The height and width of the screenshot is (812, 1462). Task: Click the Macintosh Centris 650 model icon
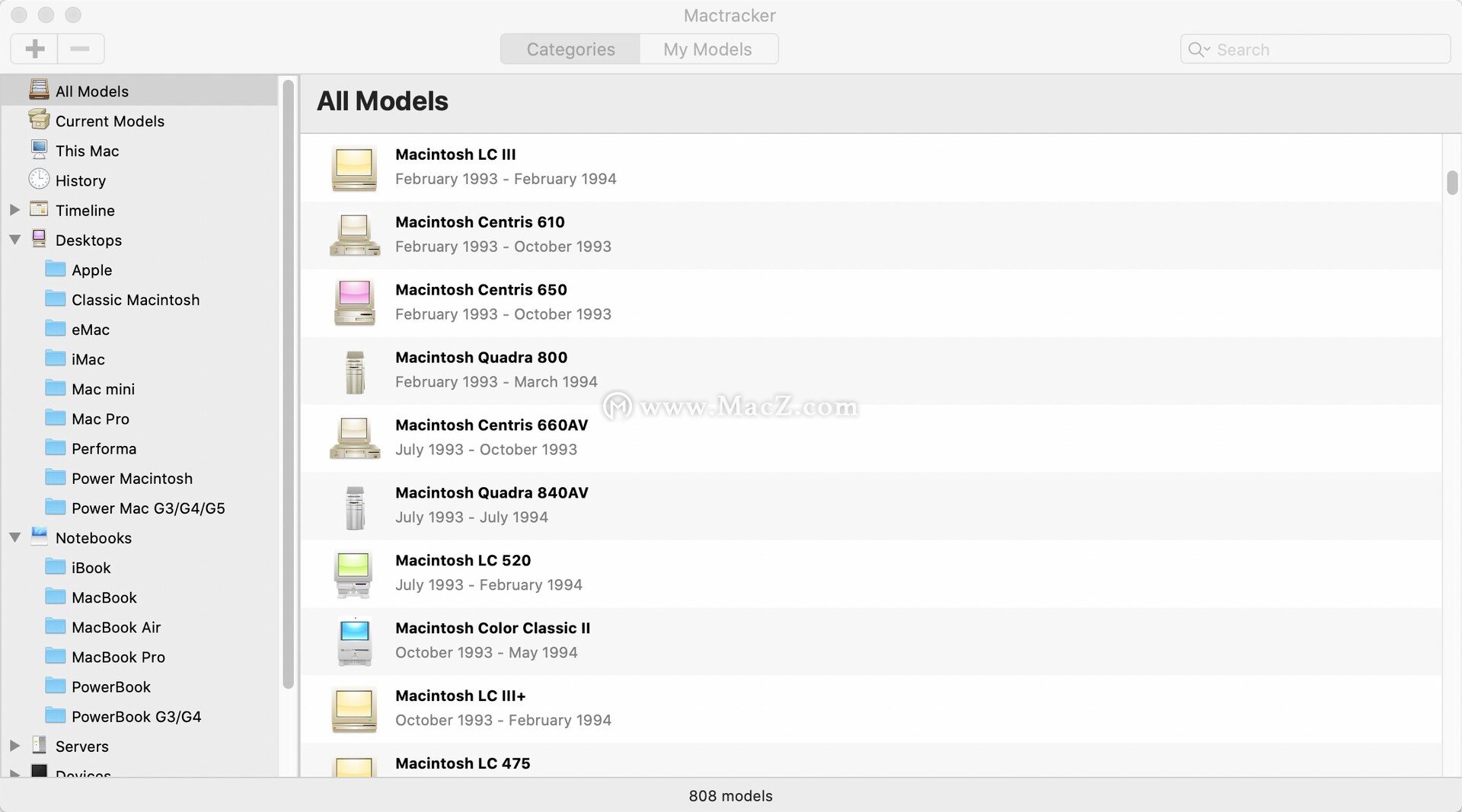point(354,302)
